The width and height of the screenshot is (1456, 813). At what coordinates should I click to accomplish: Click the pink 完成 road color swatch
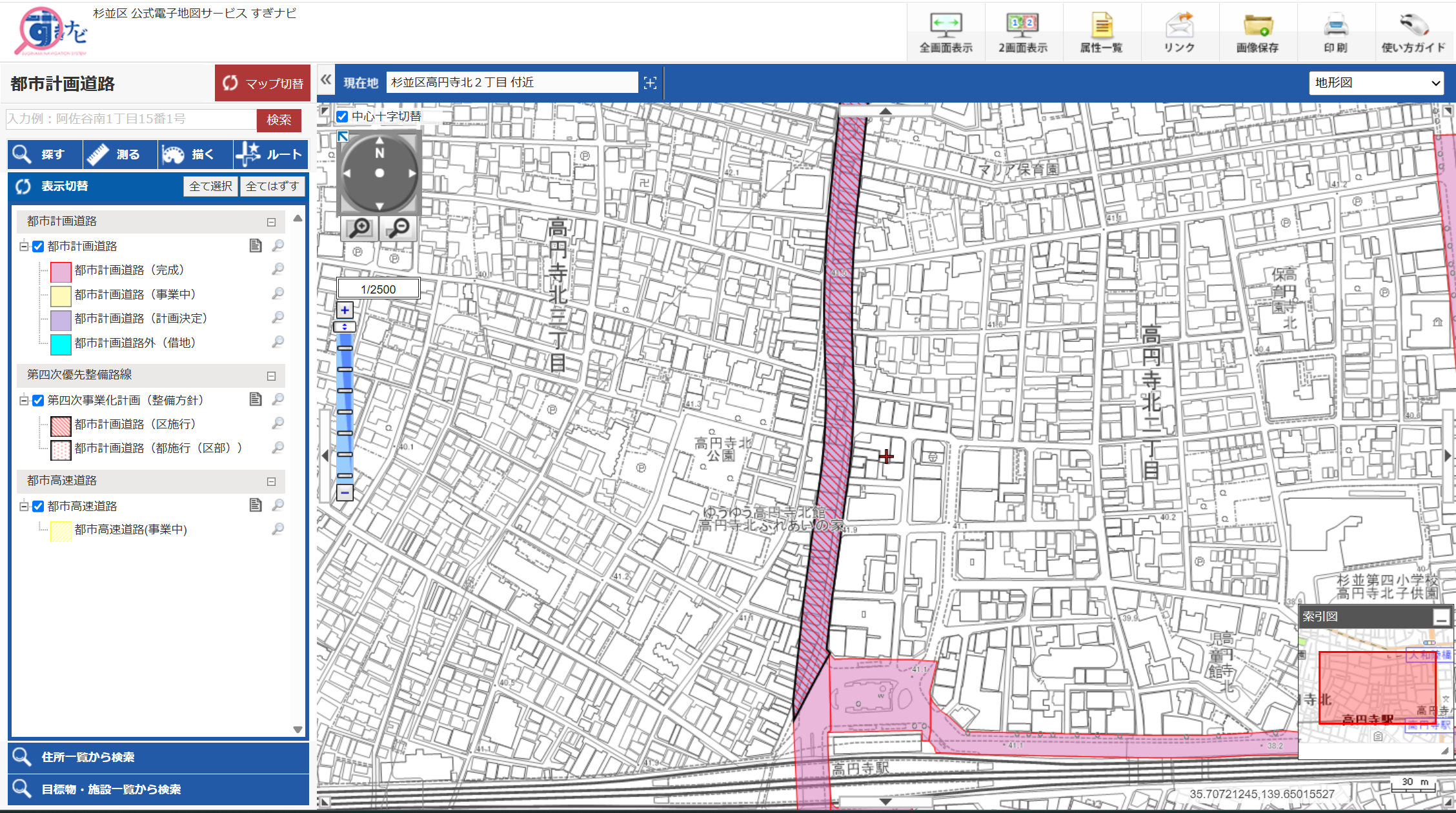[x=61, y=271]
